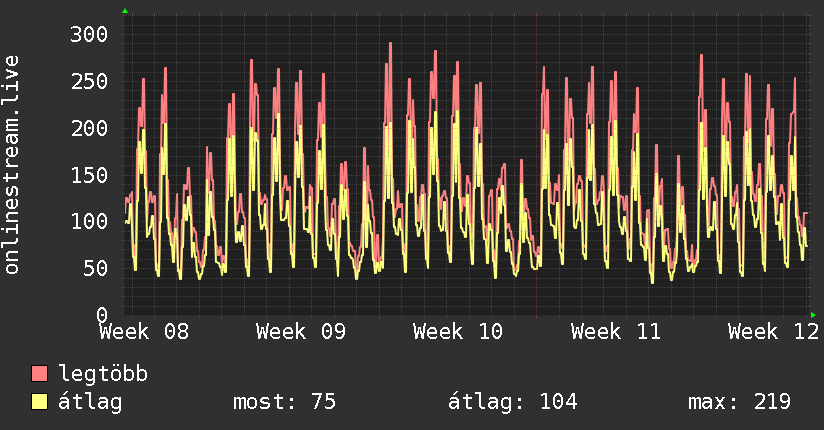Click the Week 08 axis label
This screenshot has height=430, width=824.
point(144,332)
